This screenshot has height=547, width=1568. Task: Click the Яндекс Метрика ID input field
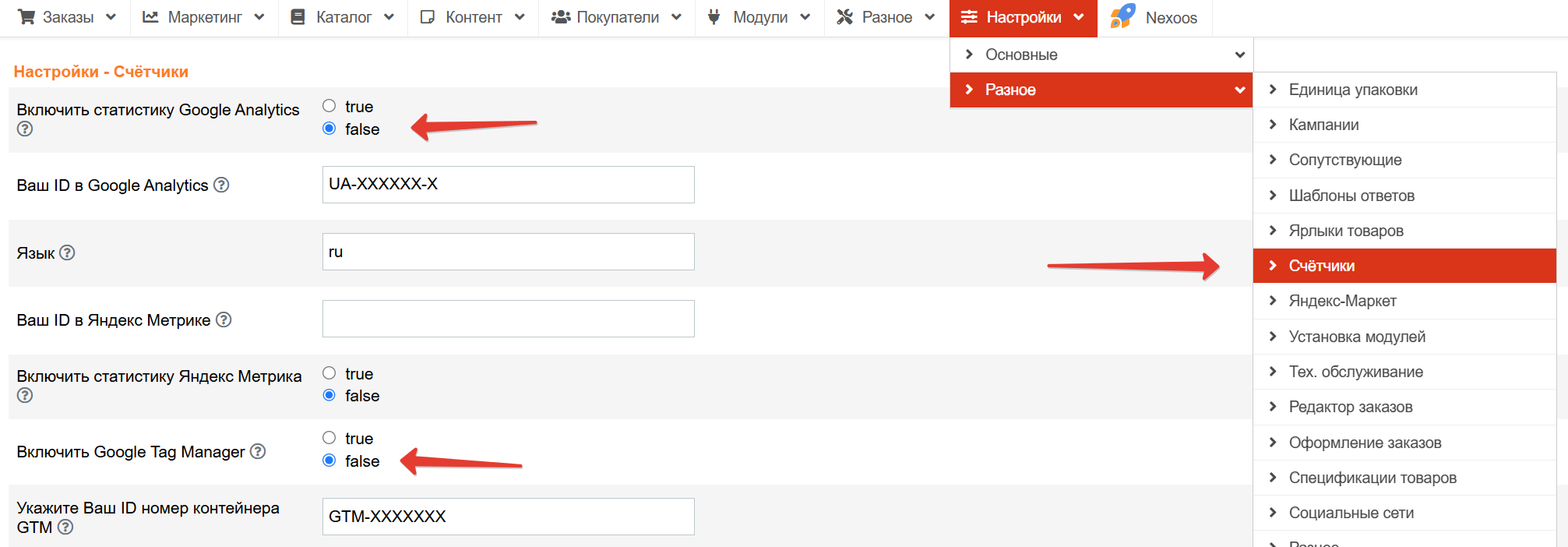pyautogui.click(x=509, y=319)
